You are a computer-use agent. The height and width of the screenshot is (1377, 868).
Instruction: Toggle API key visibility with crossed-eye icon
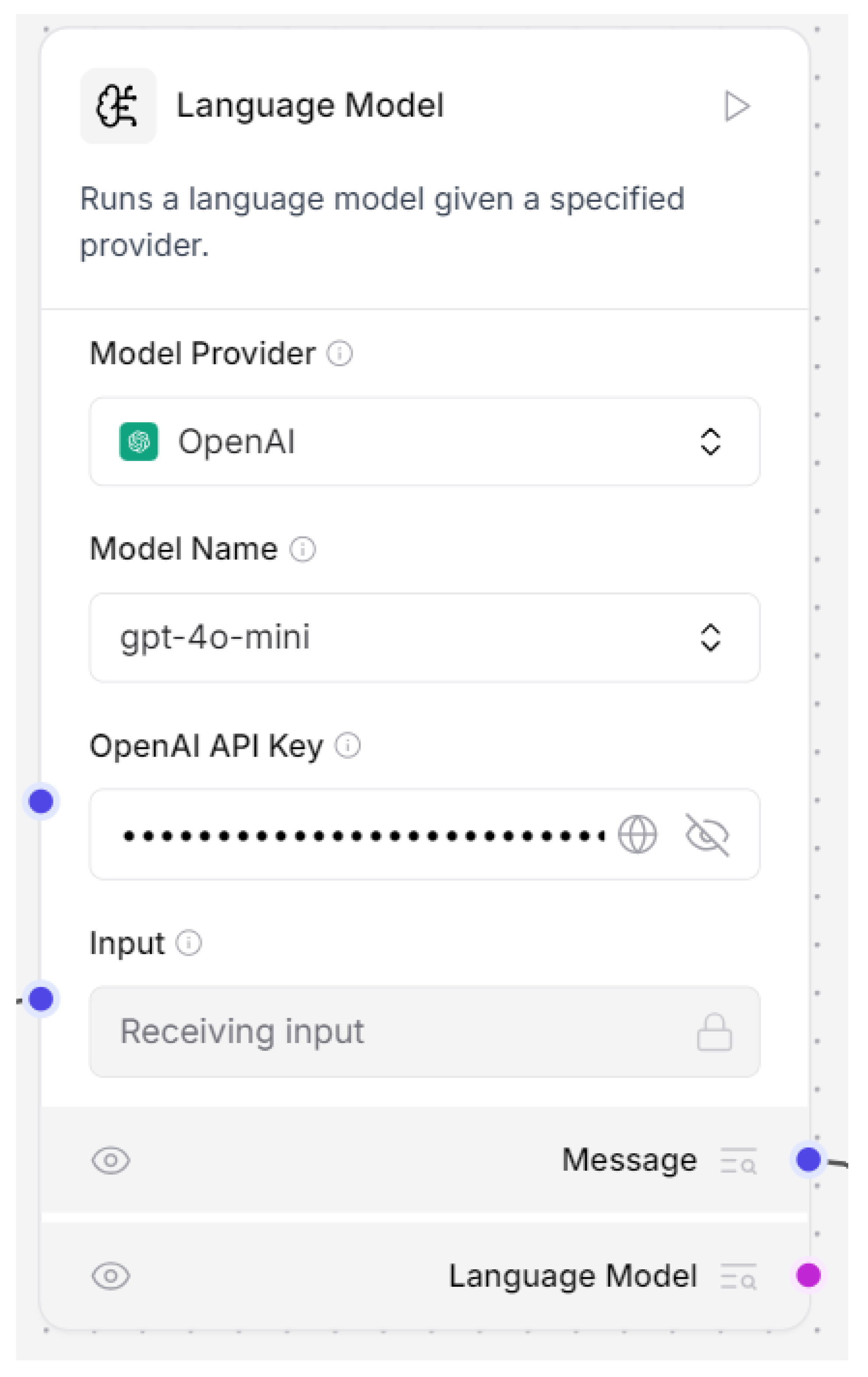click(707, 835)
